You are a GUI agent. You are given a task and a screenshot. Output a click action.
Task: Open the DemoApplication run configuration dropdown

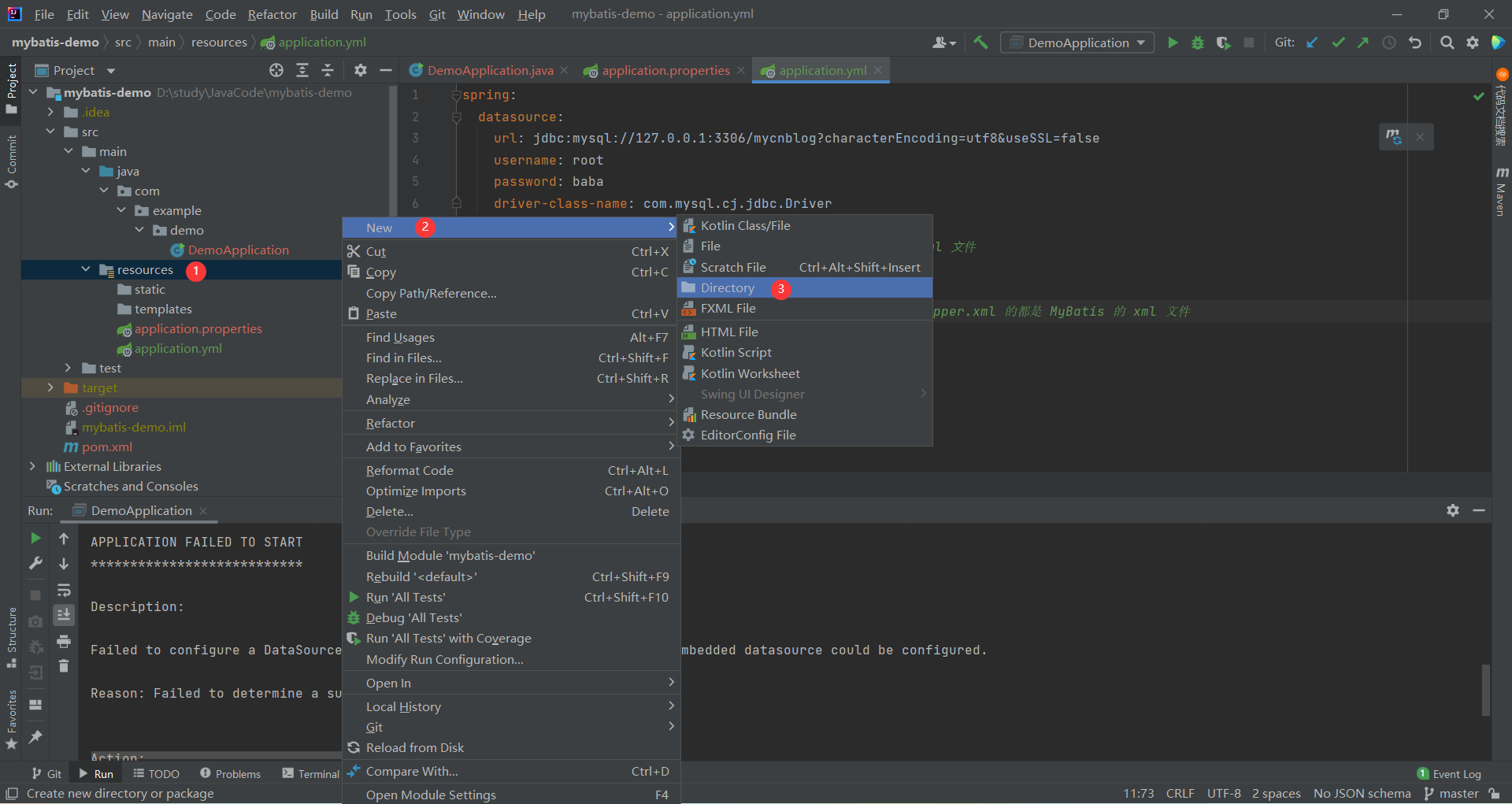click(x=1077, y=43)
